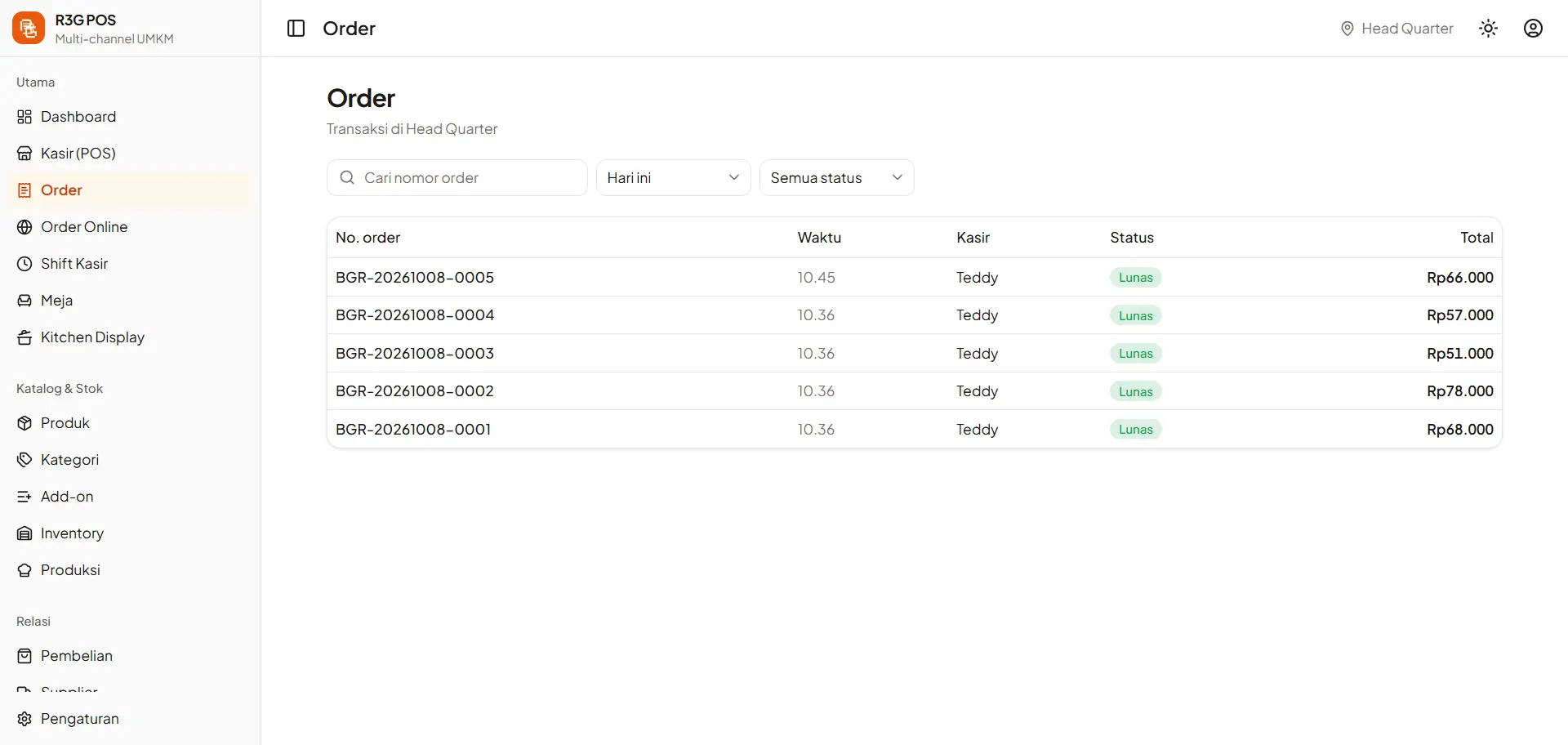Click the Kategori tag icon

point(24,460)
